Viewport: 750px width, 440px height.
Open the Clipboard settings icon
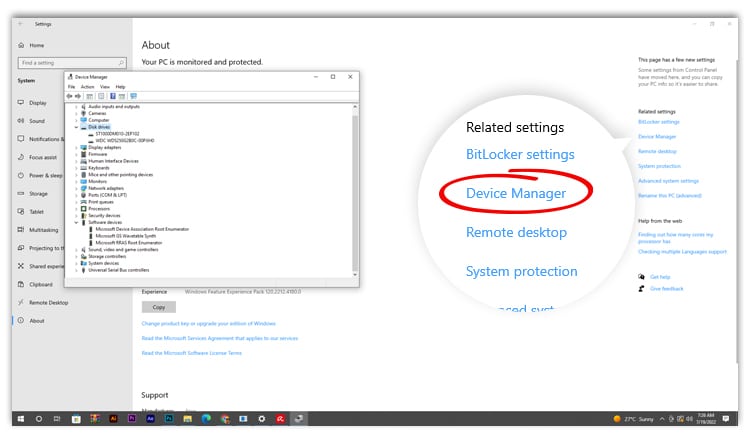[21, 284]
